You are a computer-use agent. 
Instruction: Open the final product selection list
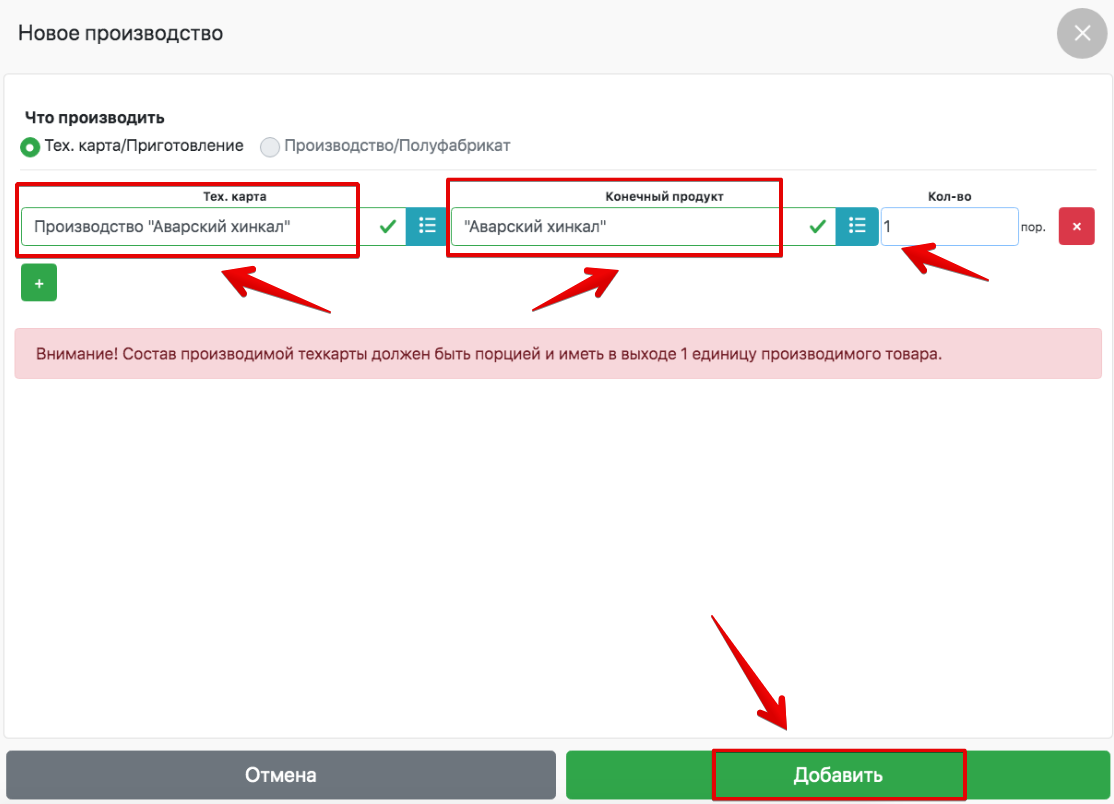click(x=857, y=226)
